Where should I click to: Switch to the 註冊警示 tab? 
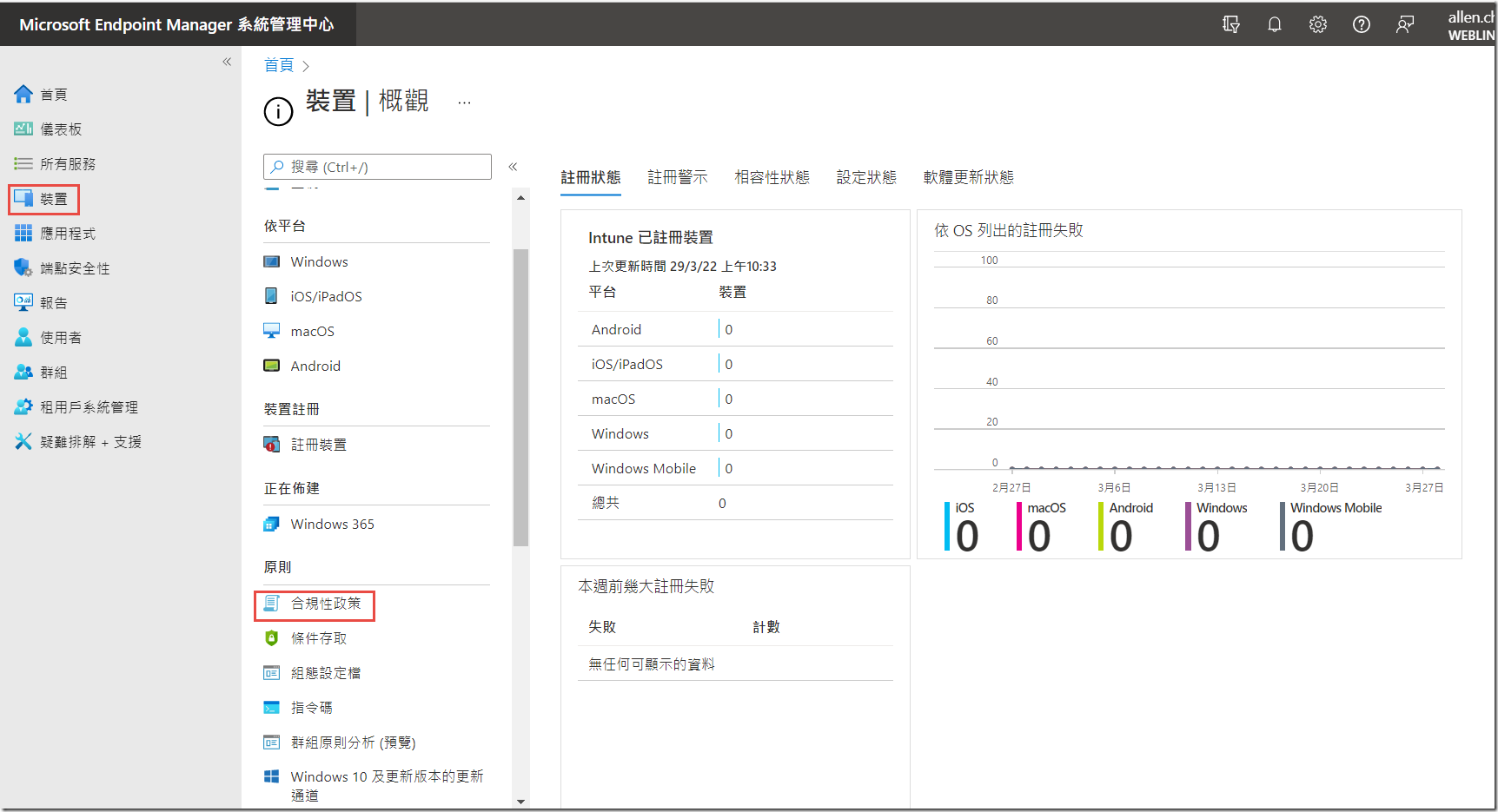[x=678, y=177]
